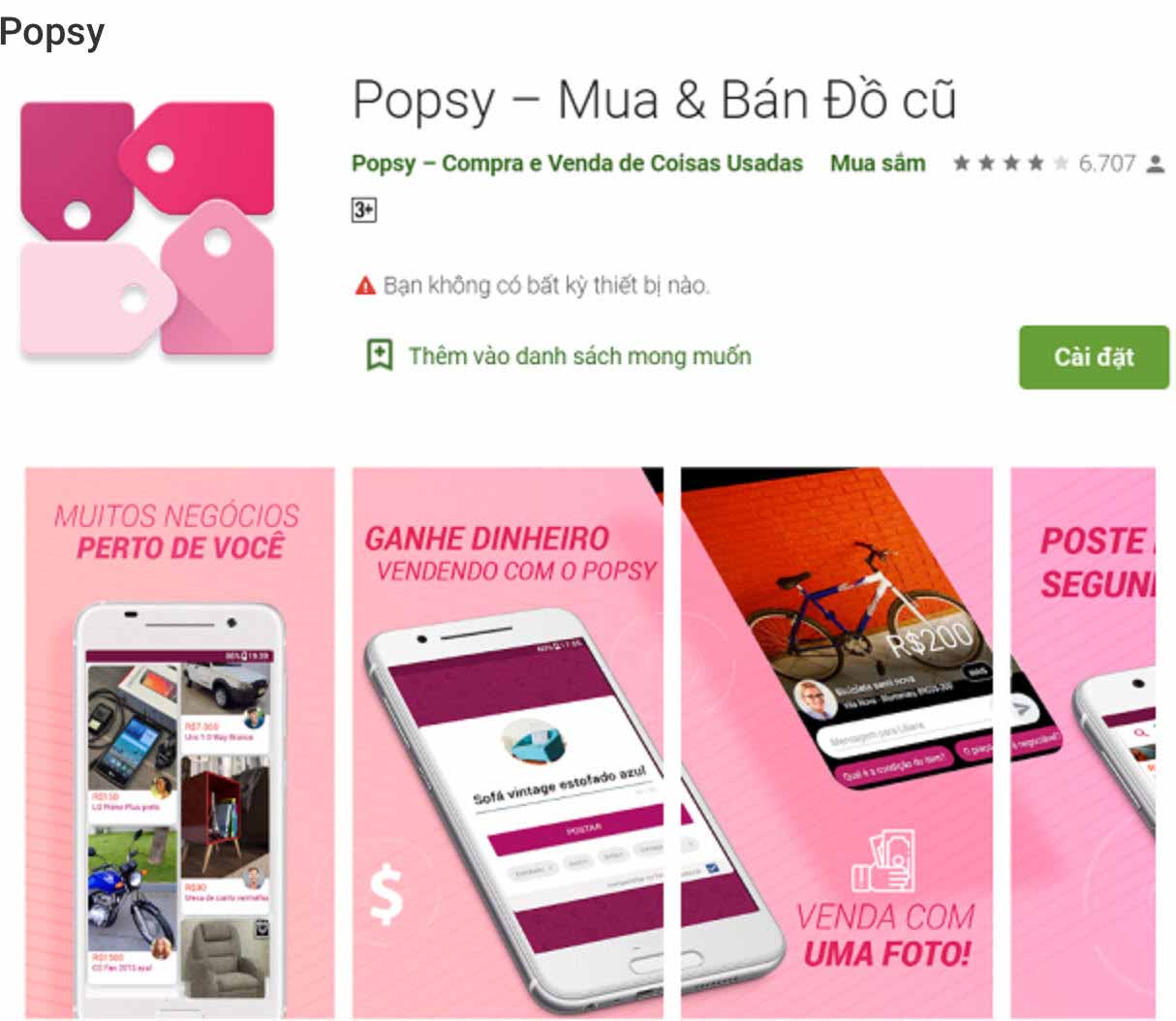The image size is (1176, 1021).
Task: Open the 'Ganhe dinheiro' screenshot
Action: tap(508, 743)
